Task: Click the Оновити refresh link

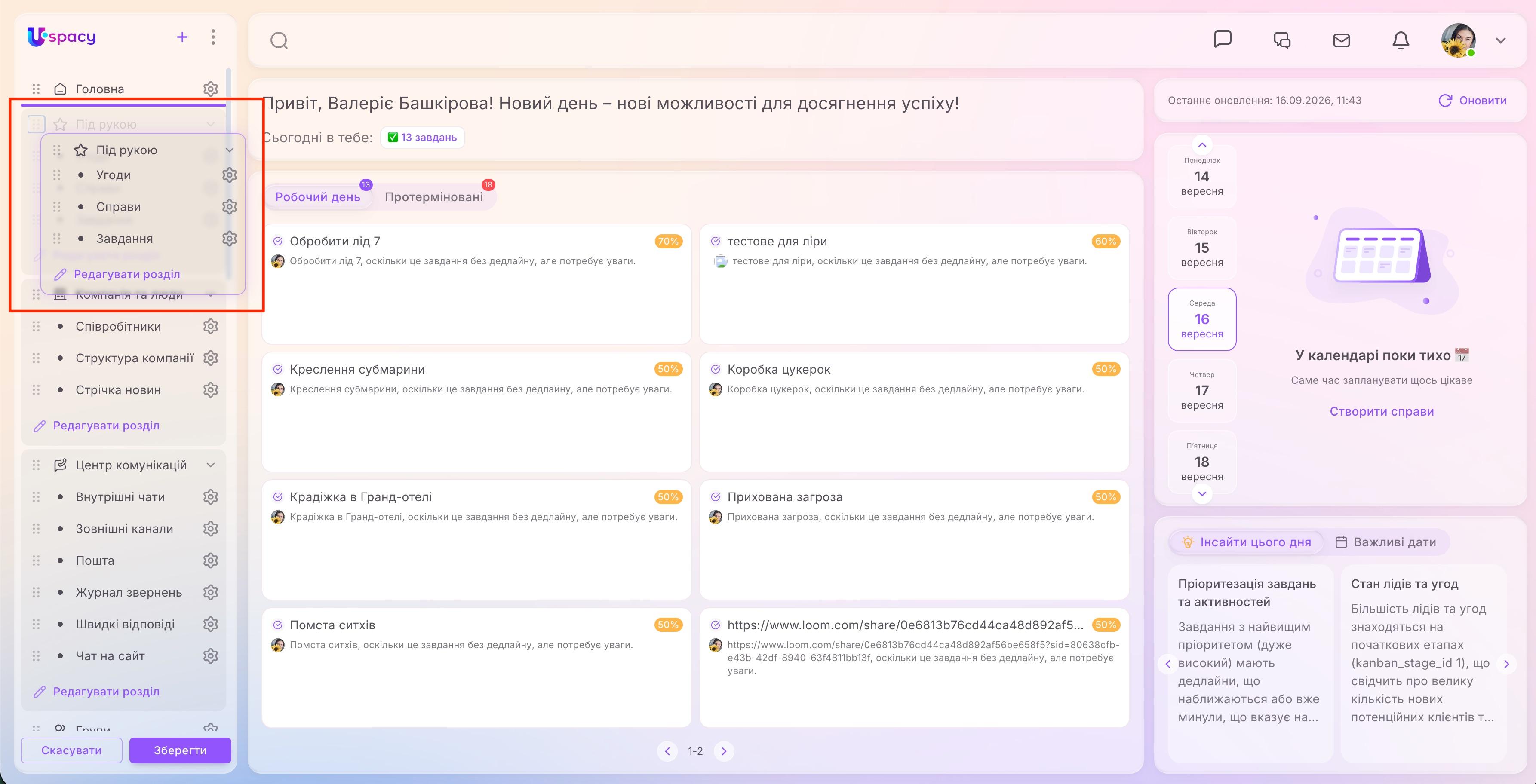Action: [1472, 101]
